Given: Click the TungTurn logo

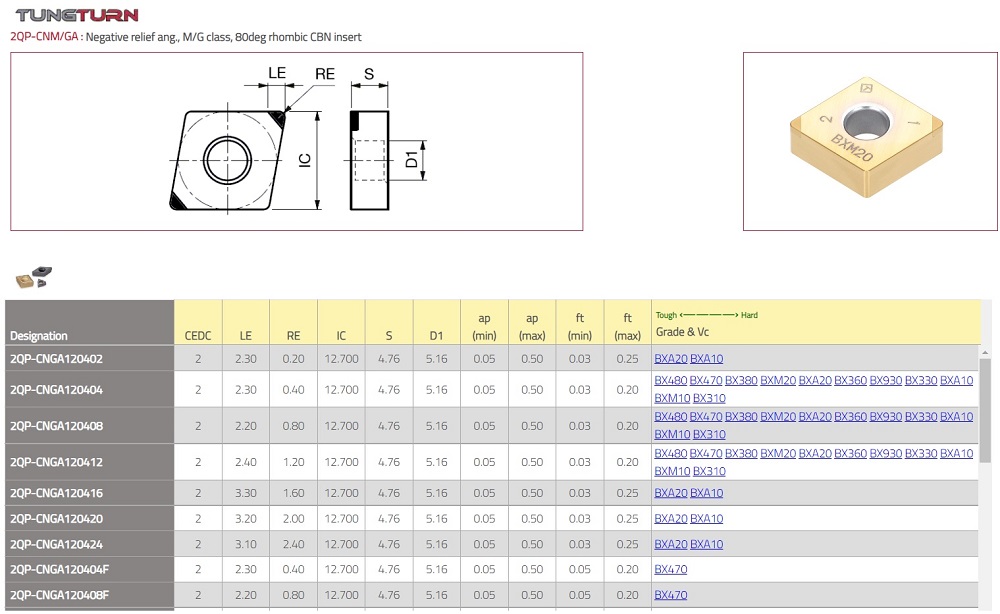Looking at the screenshot, I should (x=77, y=15).
